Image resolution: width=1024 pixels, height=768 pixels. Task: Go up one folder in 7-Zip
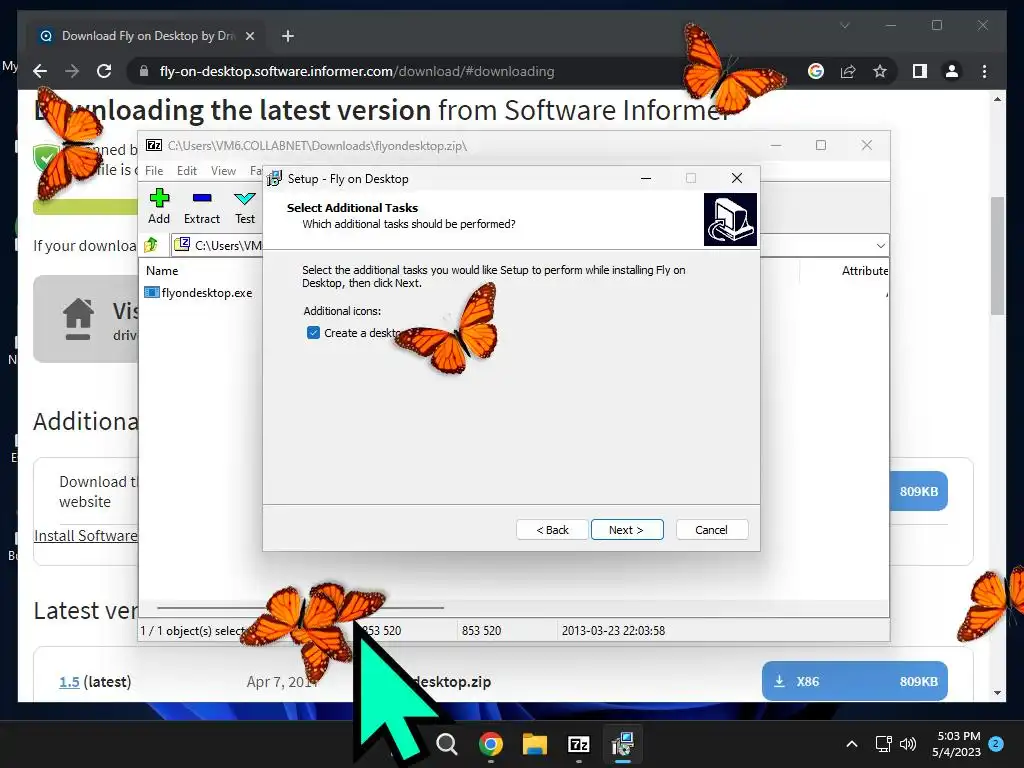152,245
